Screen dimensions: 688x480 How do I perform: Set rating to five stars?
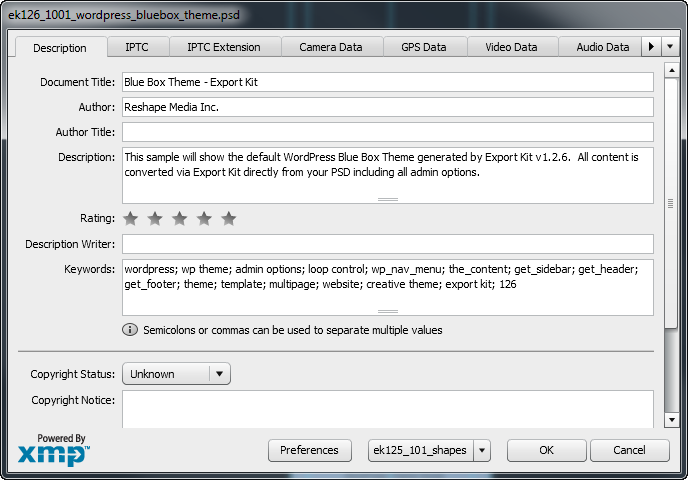(229, 218)
